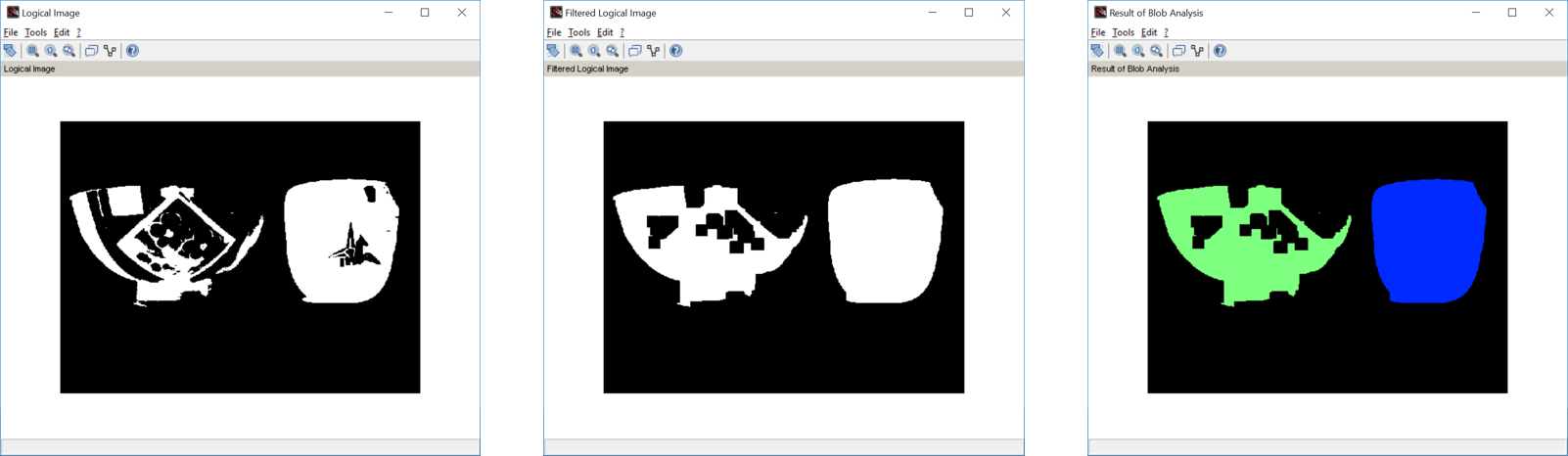Viewport: 1568px width, 456px height.
Task: Click node tree icon in Filtered Logical Image toolbar
Action: [x=653, y=51]
